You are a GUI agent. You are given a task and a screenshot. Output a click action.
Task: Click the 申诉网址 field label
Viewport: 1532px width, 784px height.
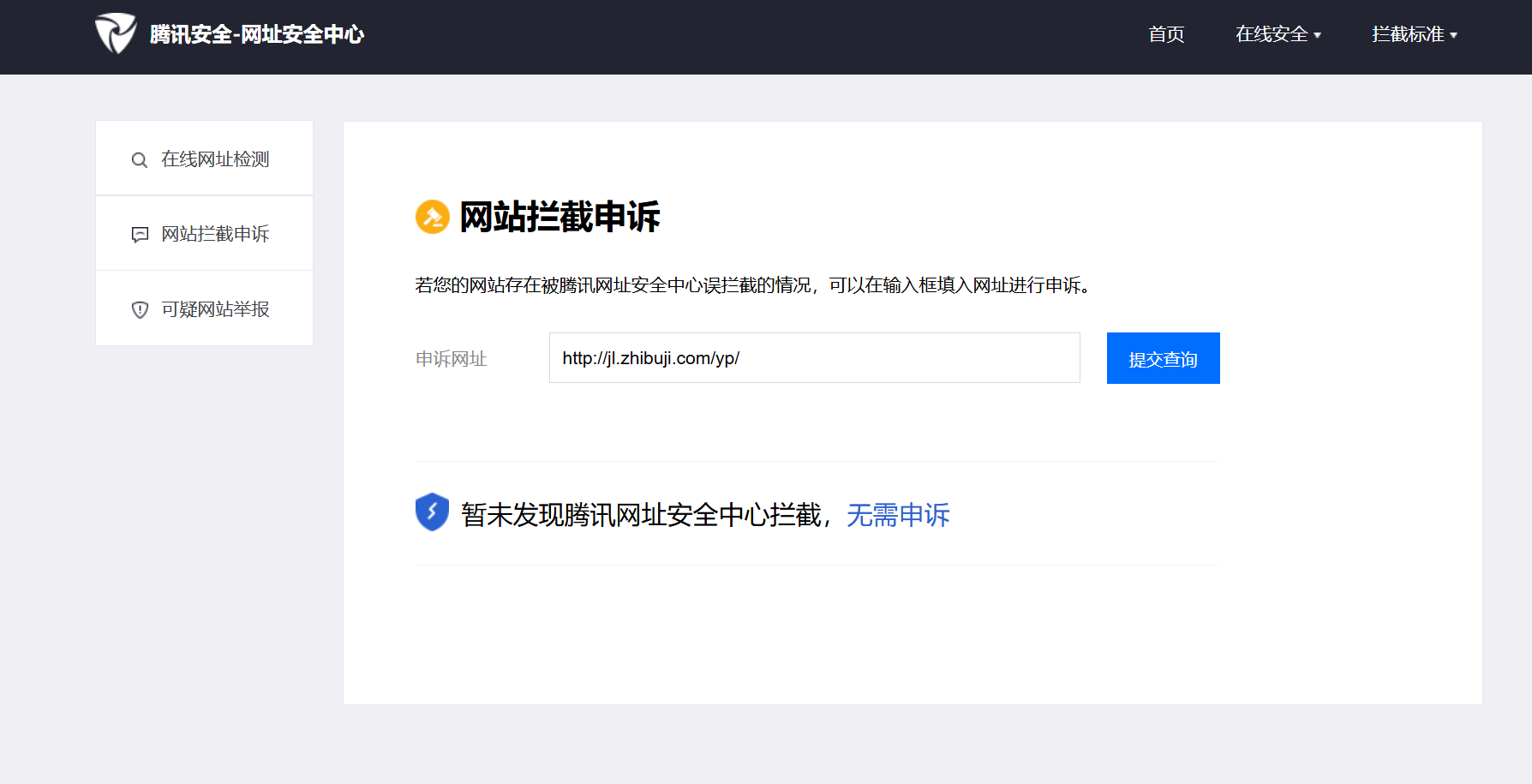452,359
